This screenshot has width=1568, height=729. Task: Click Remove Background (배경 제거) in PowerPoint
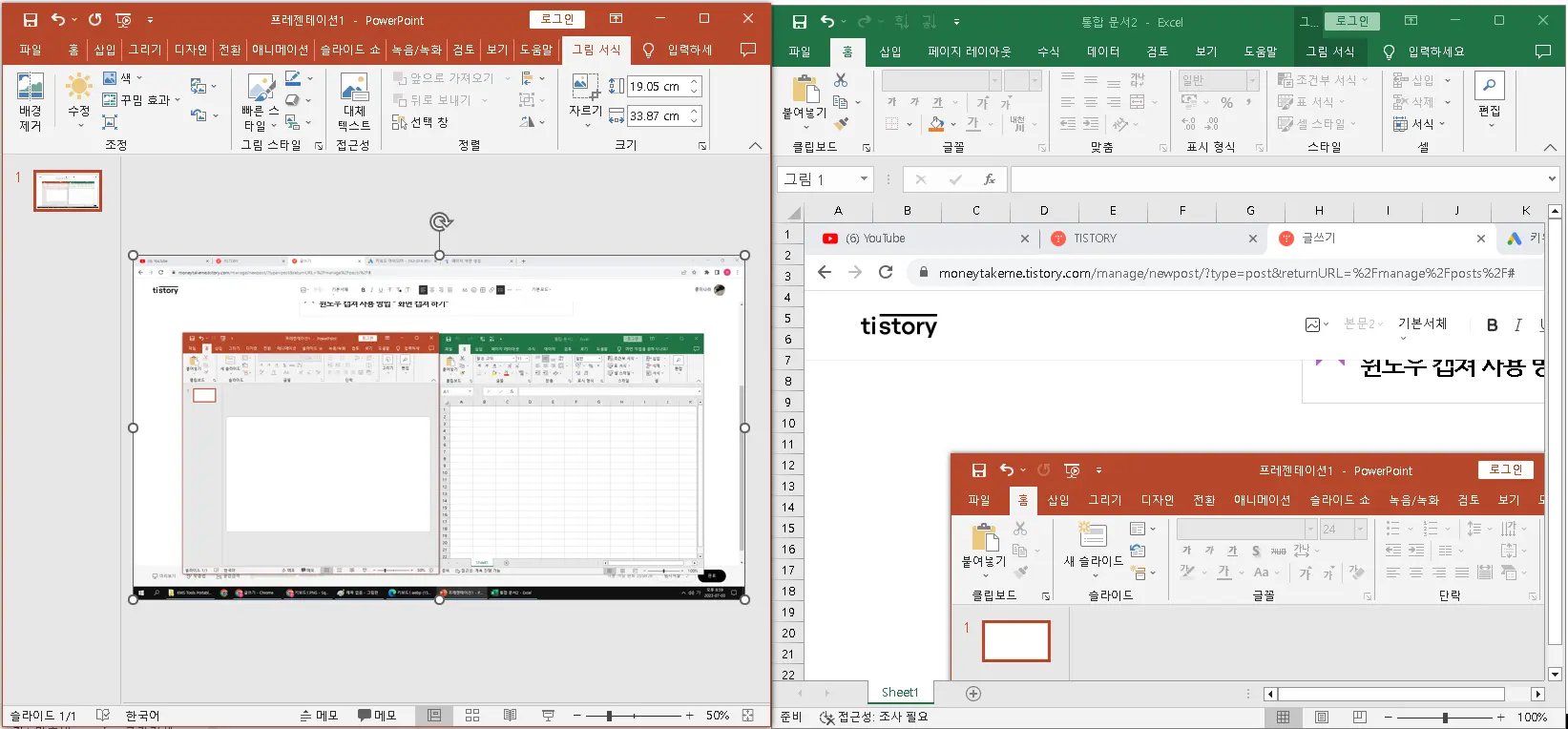pyautogui.click(x=30, y=102)
